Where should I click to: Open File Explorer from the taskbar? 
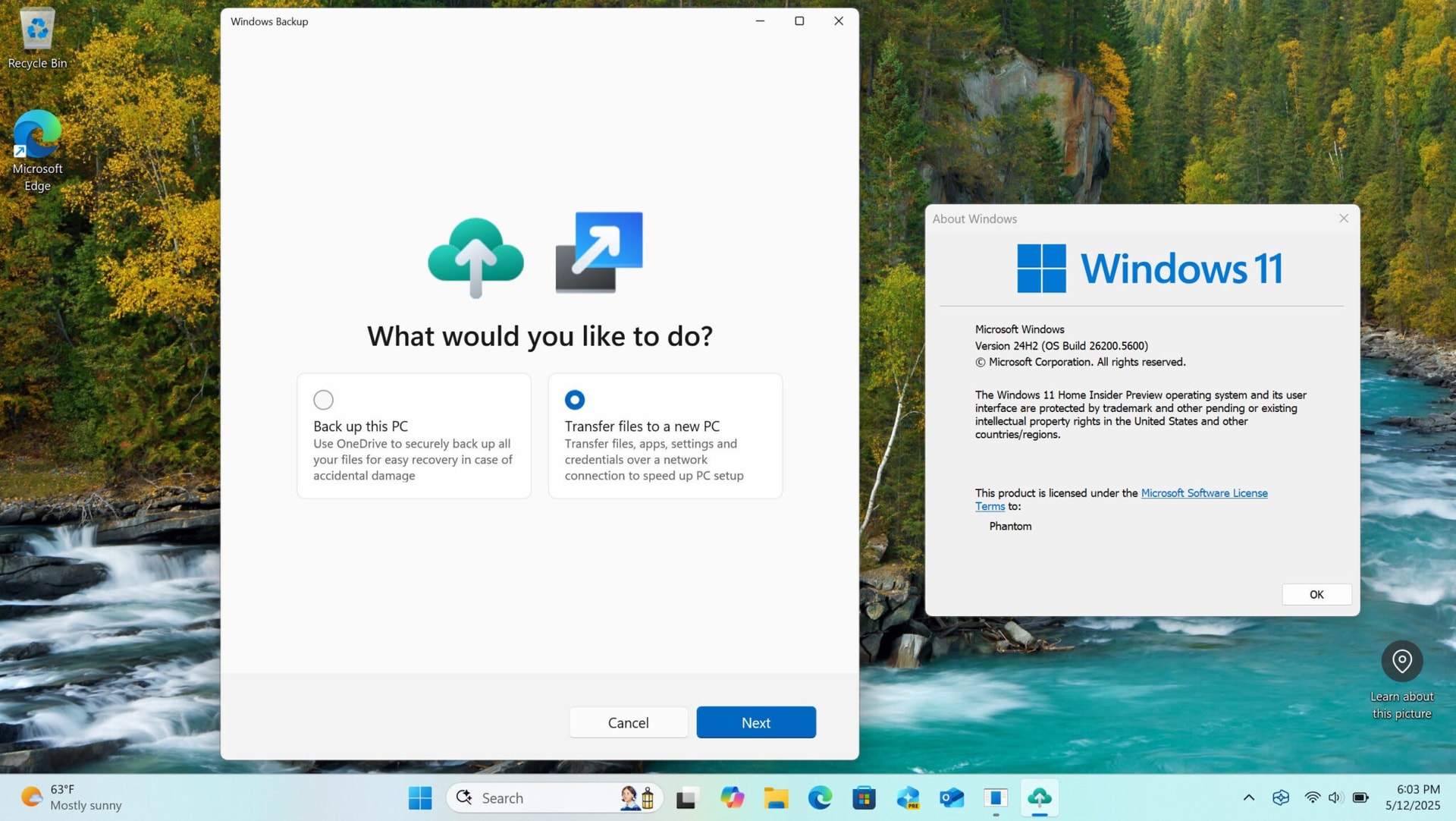click(776, 798)
